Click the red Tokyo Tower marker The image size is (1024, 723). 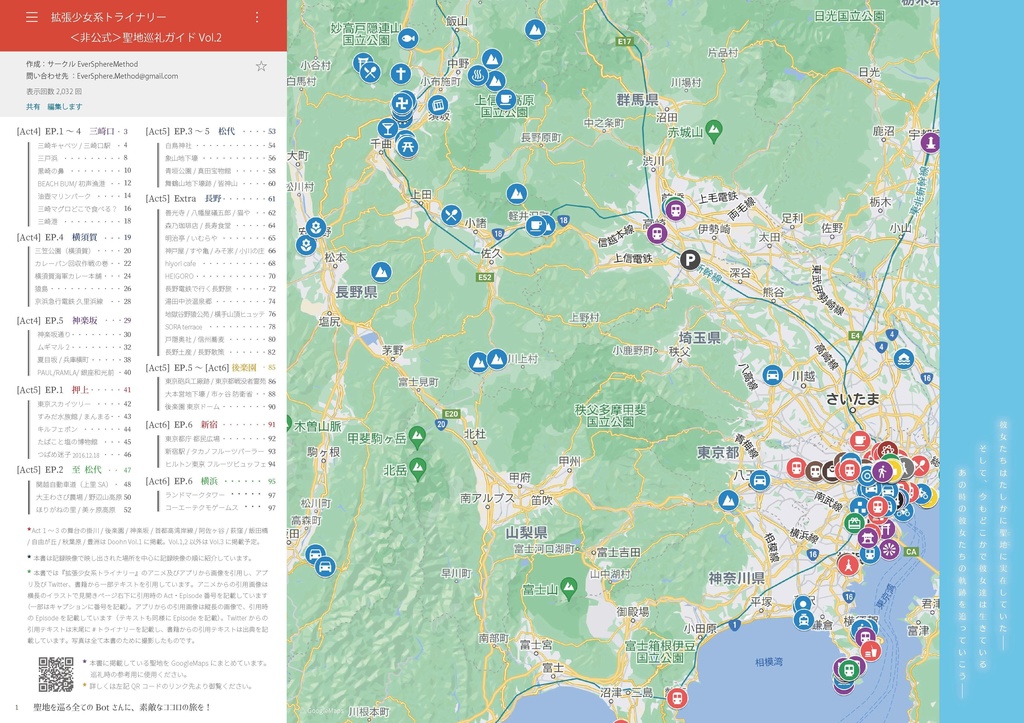[848, 564]
